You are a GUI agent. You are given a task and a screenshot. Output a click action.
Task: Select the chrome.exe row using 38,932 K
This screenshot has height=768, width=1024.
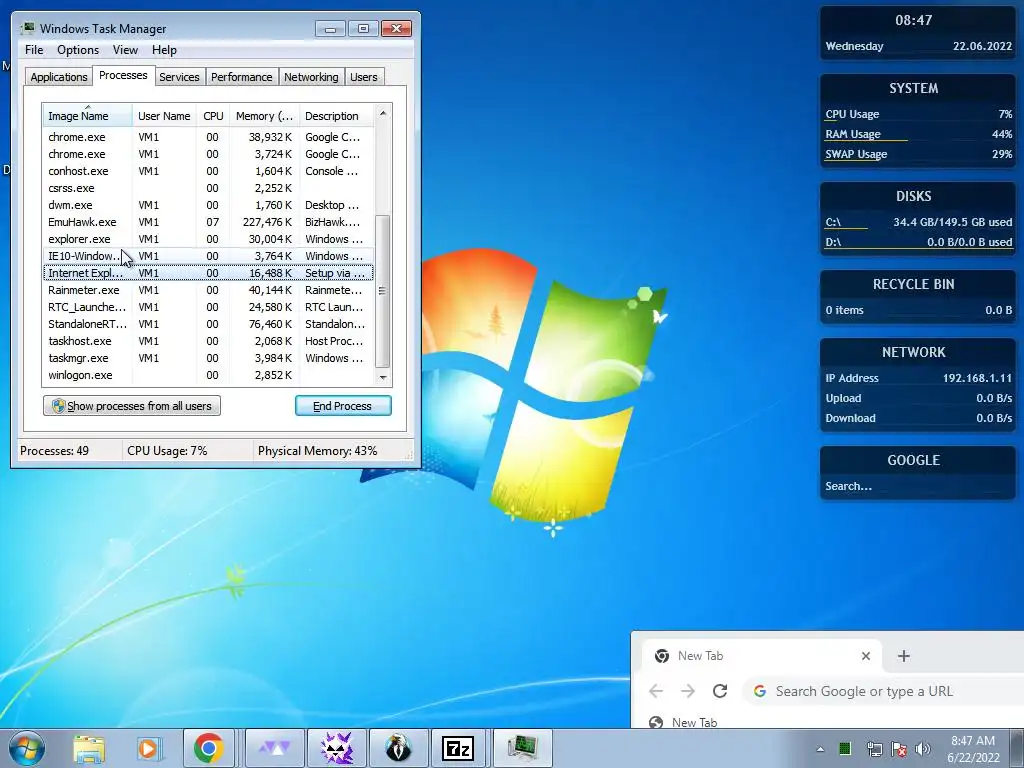tap(208, 137)
